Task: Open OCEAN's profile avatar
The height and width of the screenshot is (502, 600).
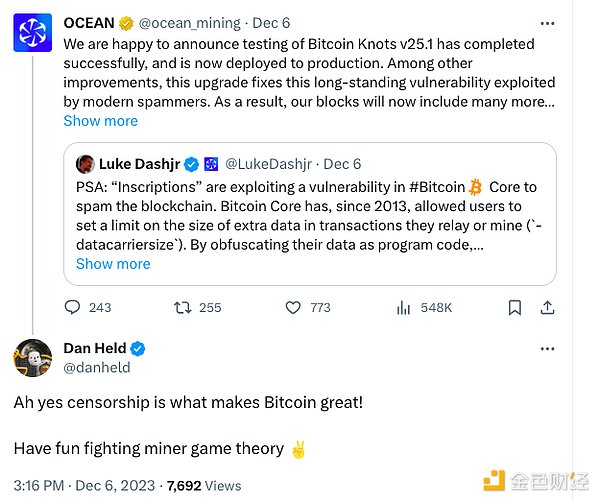Action: coord(33,33)
